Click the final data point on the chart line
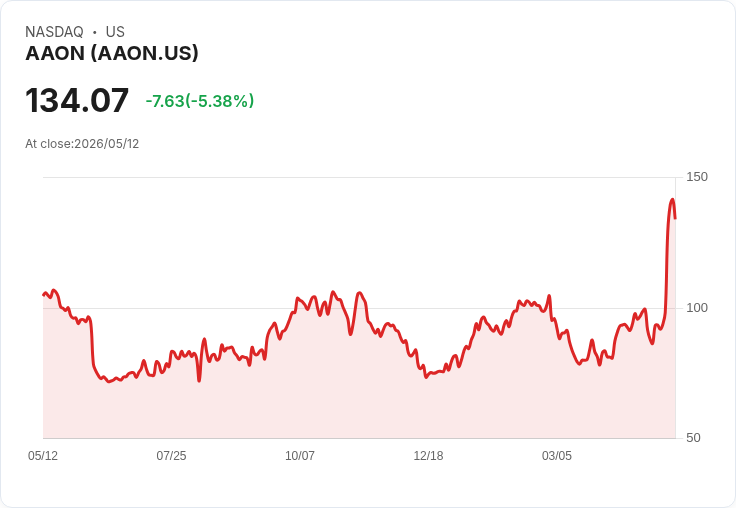 pyautogui.click(x=675, y=218)
